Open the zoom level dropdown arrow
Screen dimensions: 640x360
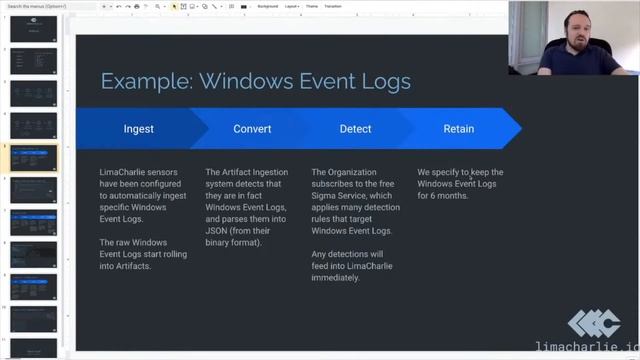pyautogui.click(x=164, y=7)
